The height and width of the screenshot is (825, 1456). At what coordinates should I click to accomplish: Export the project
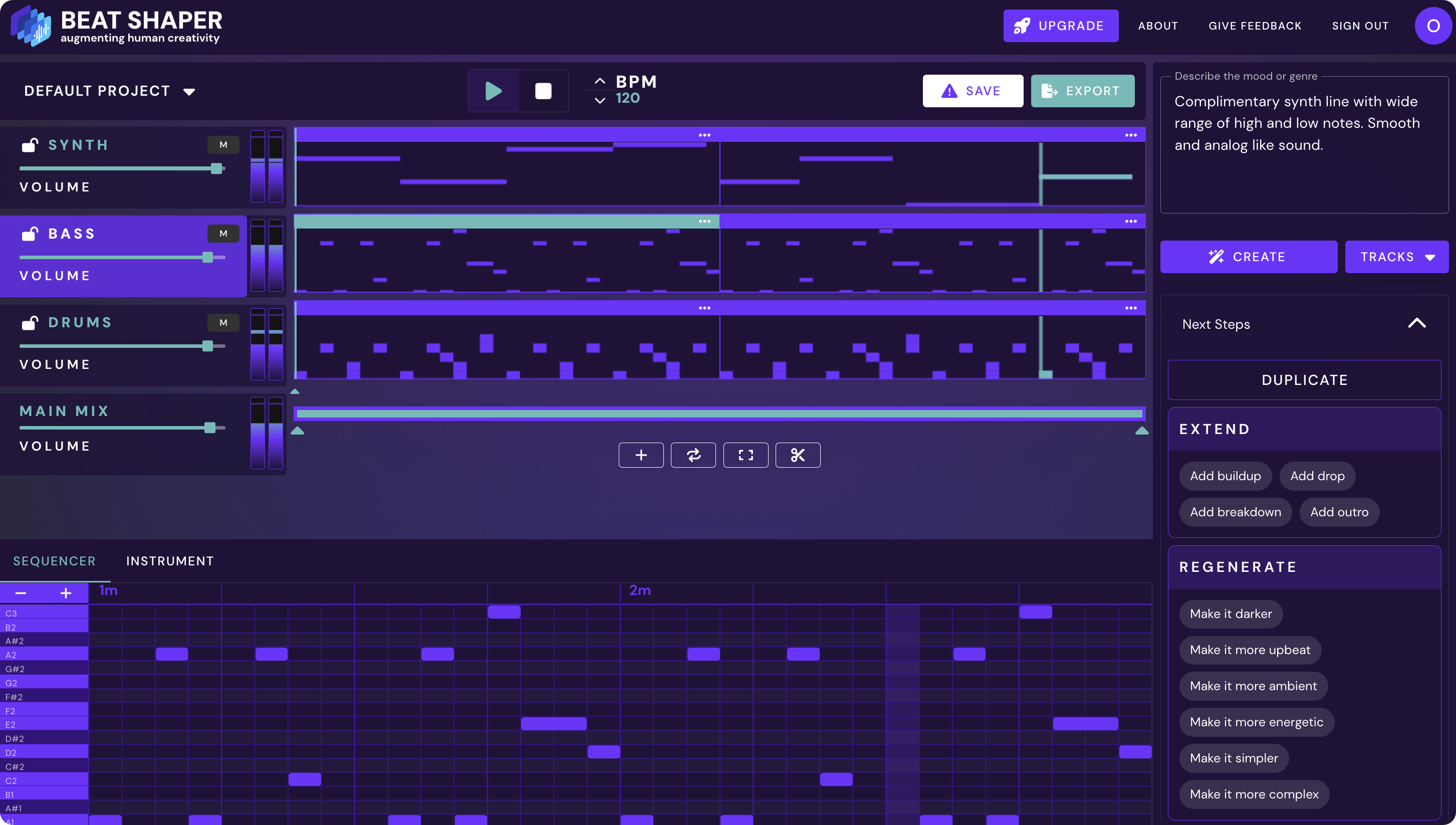(1082, 91)
